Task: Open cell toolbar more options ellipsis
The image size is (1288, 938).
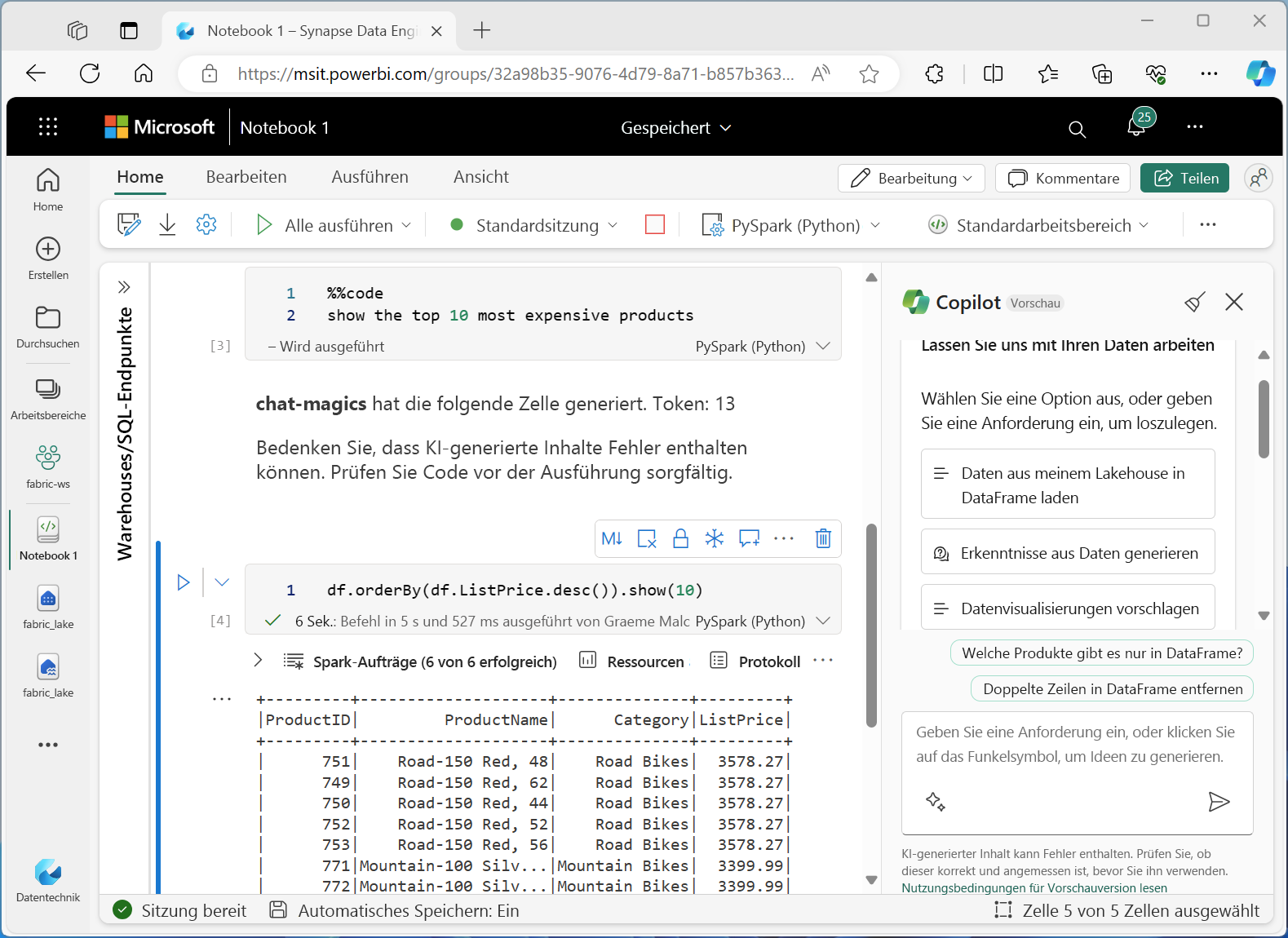Action: click(784, 538)
